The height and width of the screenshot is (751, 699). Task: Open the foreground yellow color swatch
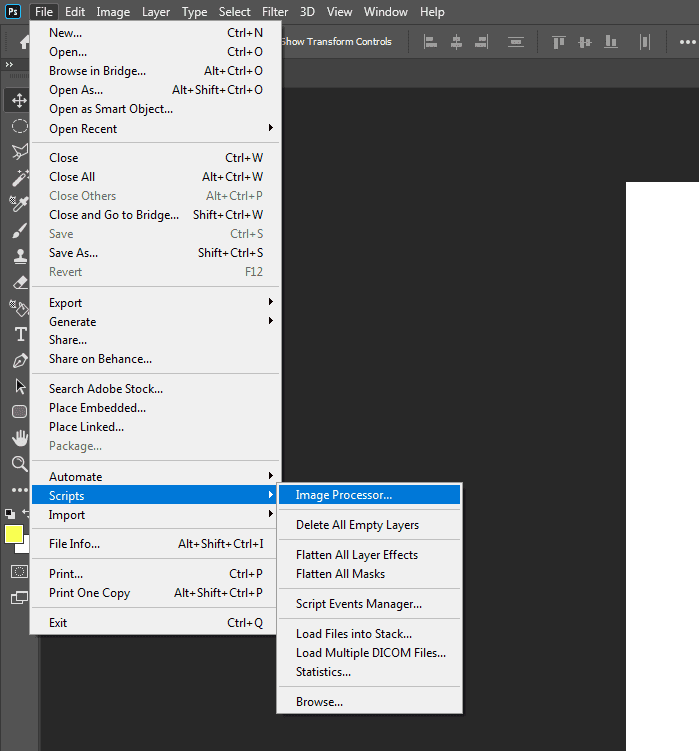point(14,534)
